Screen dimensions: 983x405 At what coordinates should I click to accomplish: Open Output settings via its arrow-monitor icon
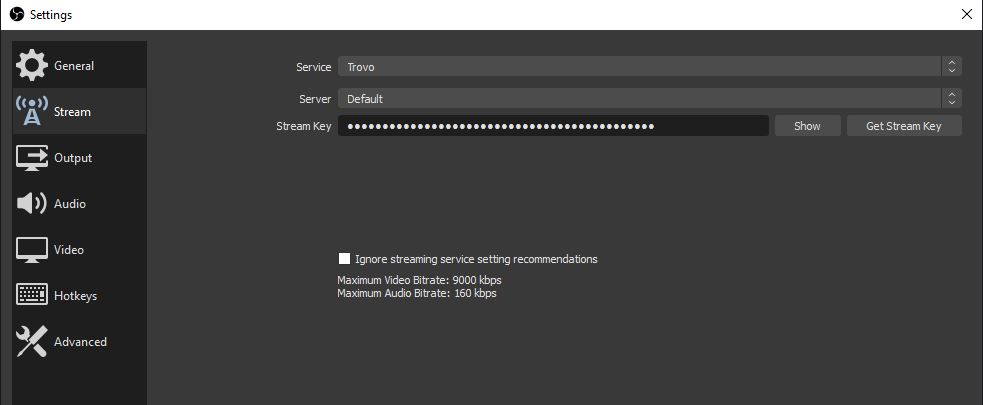pyautogui.click(x=32, y=158)
